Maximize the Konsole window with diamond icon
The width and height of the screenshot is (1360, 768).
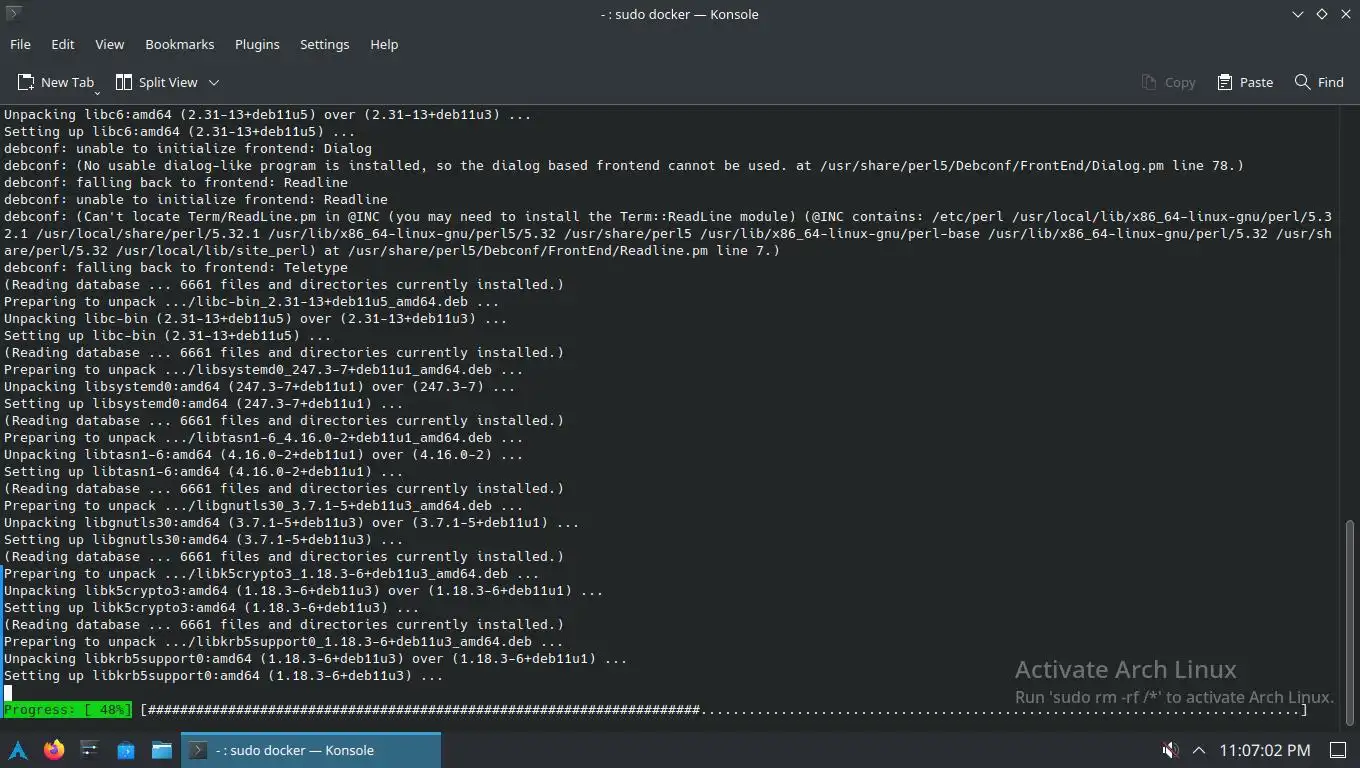click(x=1321, y=14)
